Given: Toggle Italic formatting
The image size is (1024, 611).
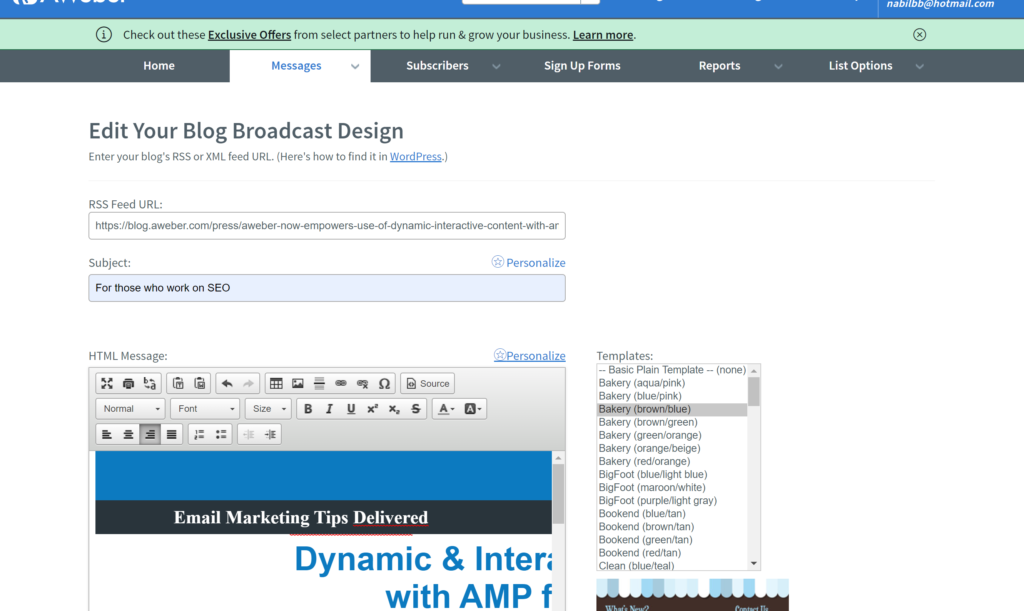Looking at the screenshot, I should pyautogui.click(x=330, y=409).
